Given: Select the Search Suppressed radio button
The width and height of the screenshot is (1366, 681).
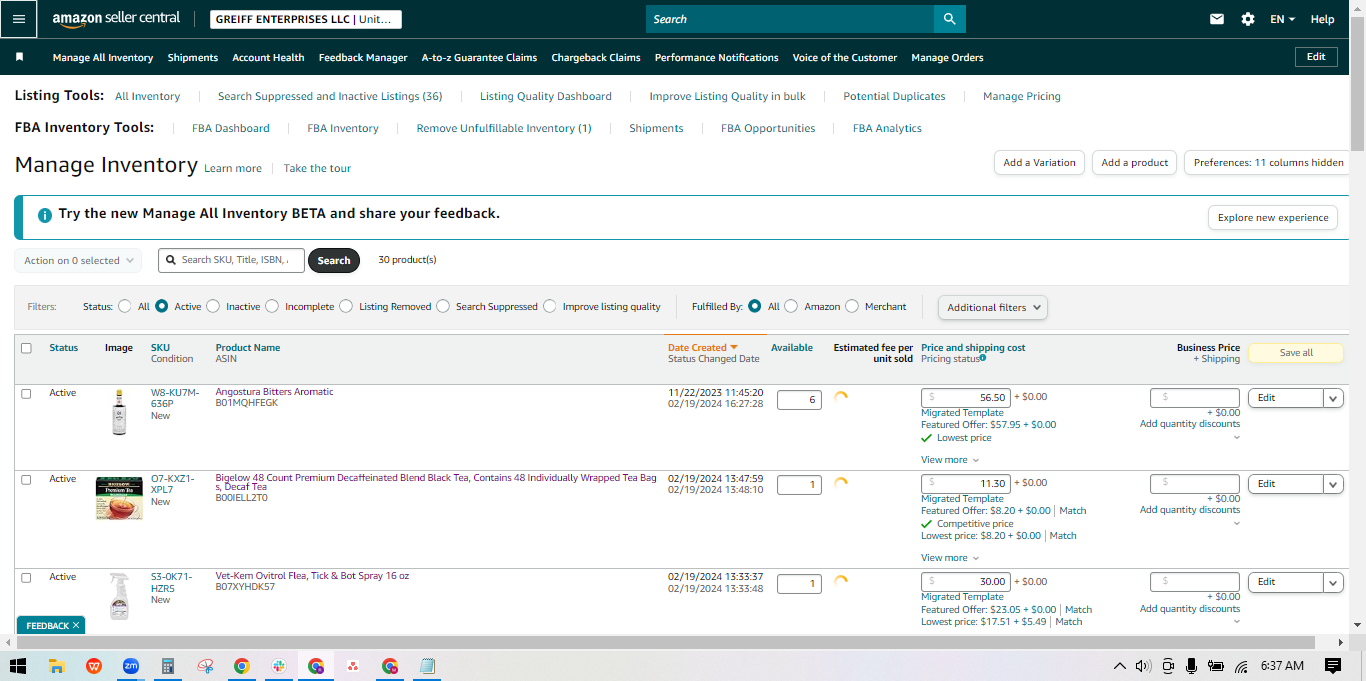Looking at the screenshot, I should tap(443, 307).
